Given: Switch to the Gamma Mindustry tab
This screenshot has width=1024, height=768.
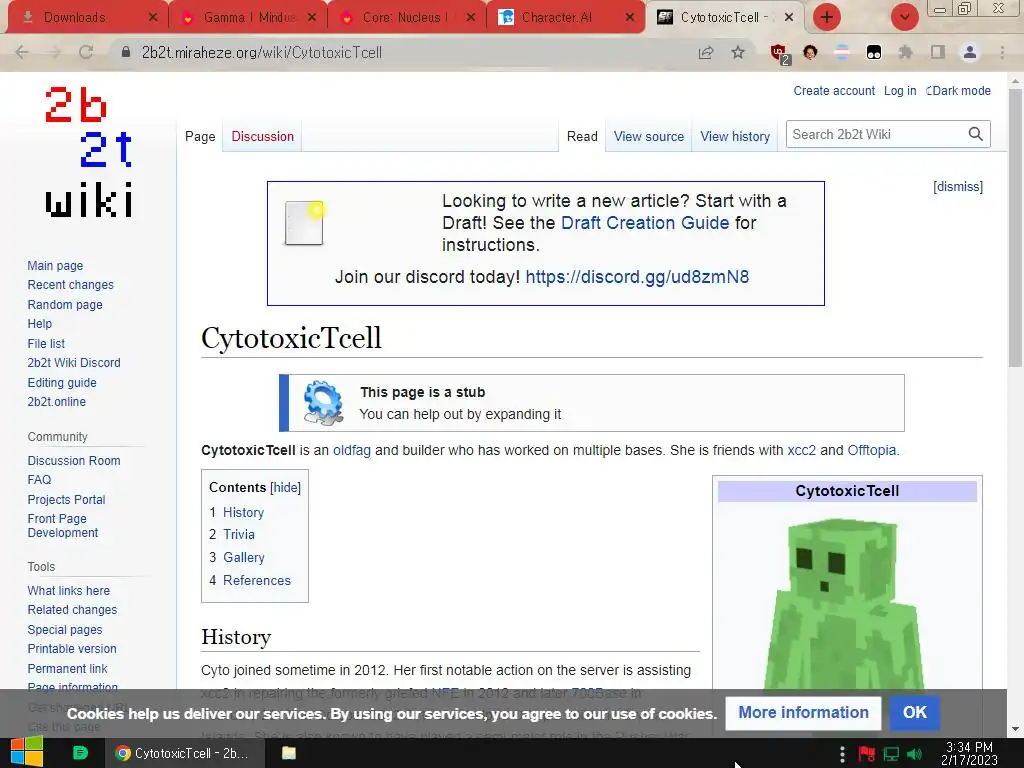Looking at the screenshot, I should [x=248, y=18].
